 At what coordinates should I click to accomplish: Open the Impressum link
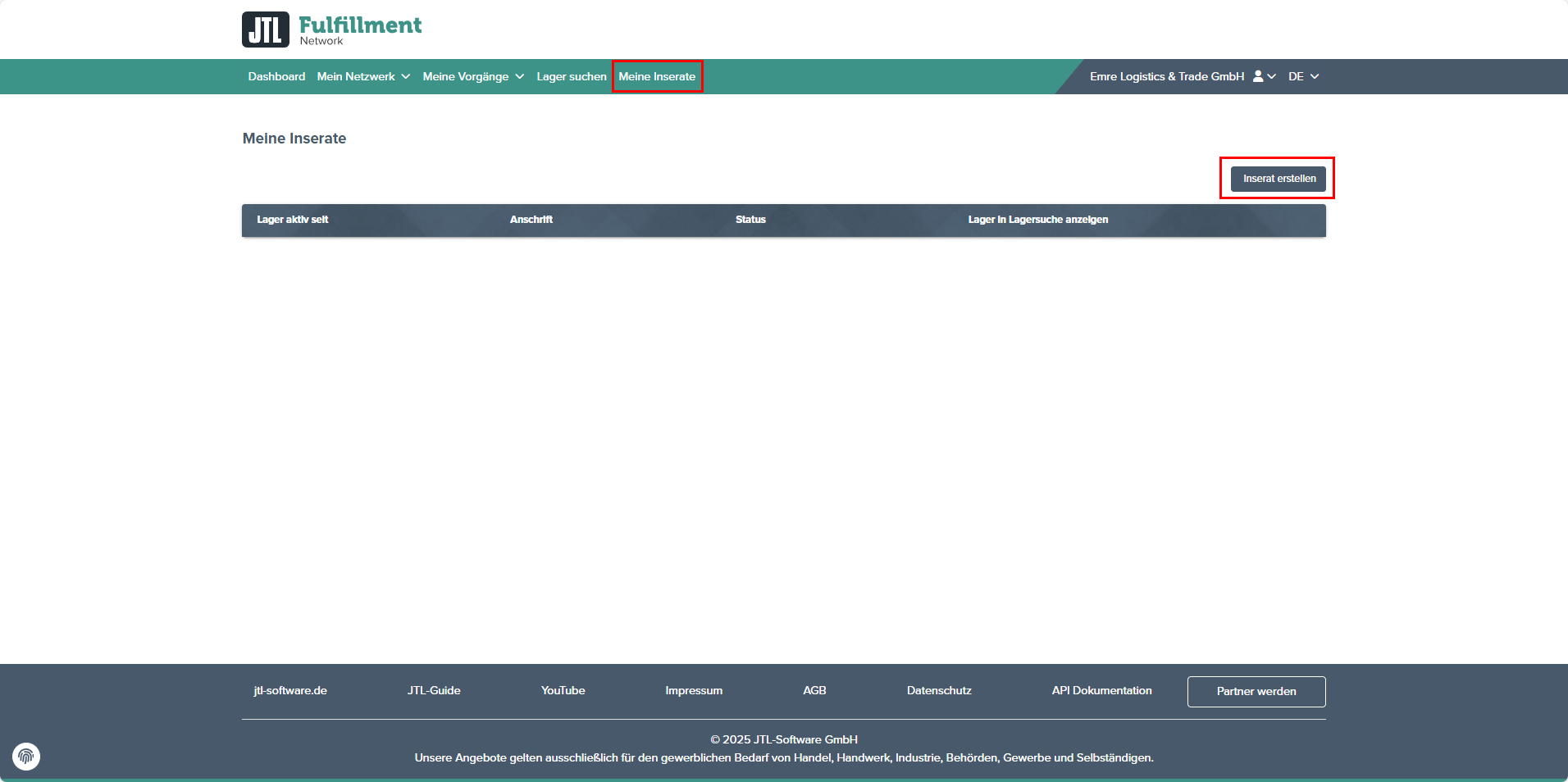694,690
